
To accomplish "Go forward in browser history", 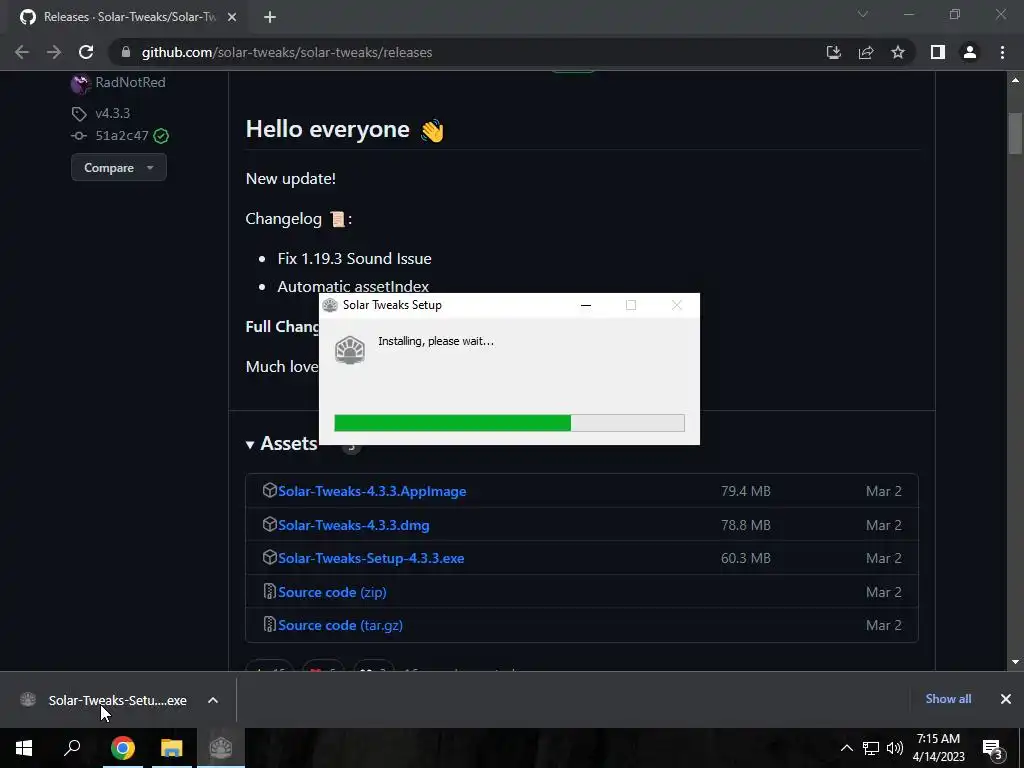I will (x=54, y=52).
